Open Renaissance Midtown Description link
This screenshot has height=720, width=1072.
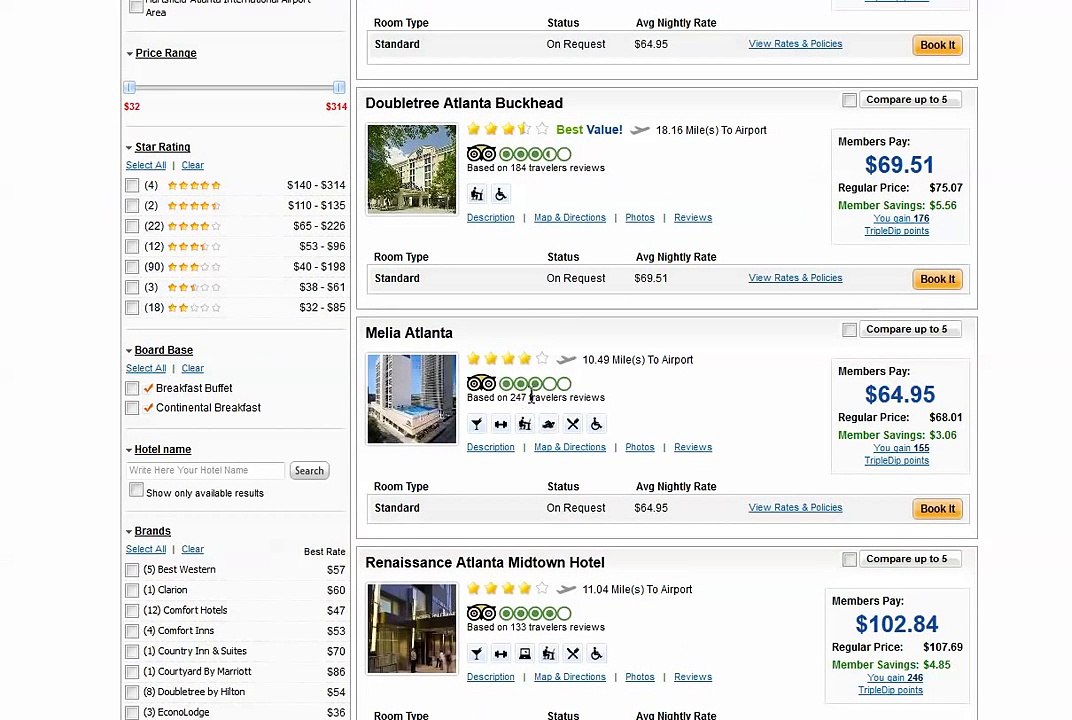(x=491, y=677)
